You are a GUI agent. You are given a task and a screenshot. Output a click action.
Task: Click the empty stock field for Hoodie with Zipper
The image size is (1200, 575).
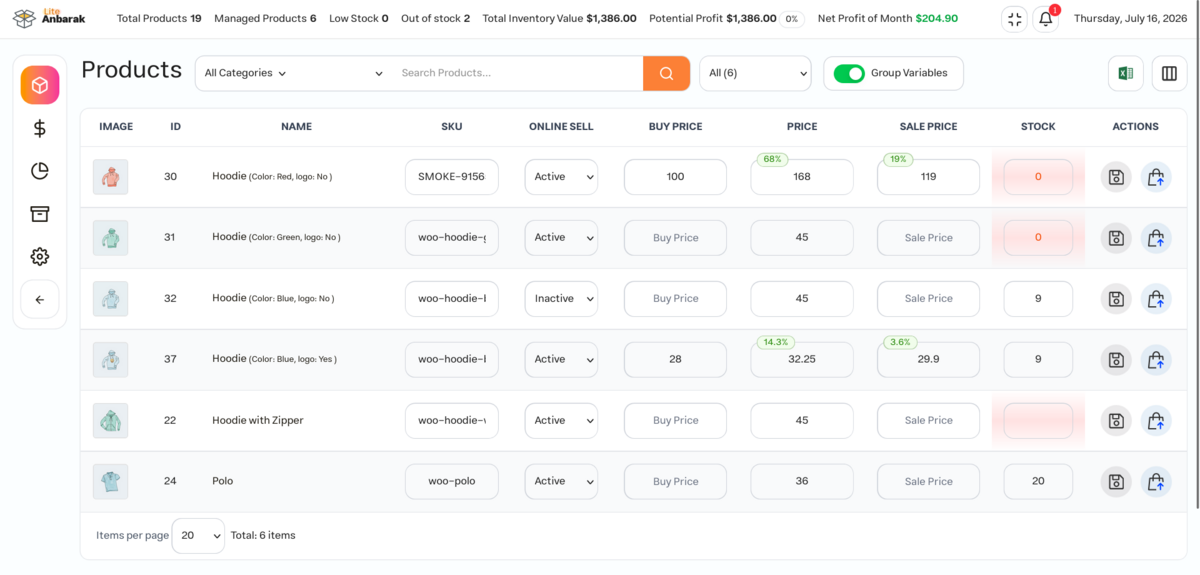point(1038,421)
